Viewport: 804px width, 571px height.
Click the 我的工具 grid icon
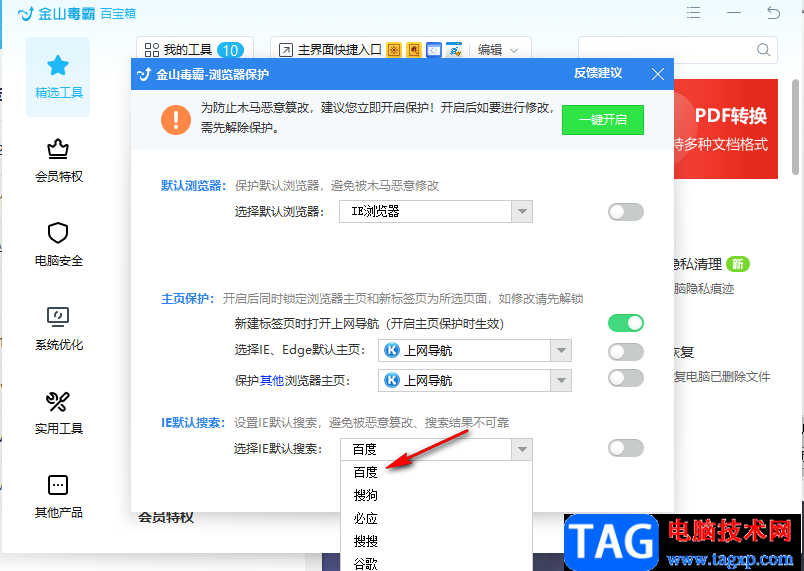[x=152, y=50]
